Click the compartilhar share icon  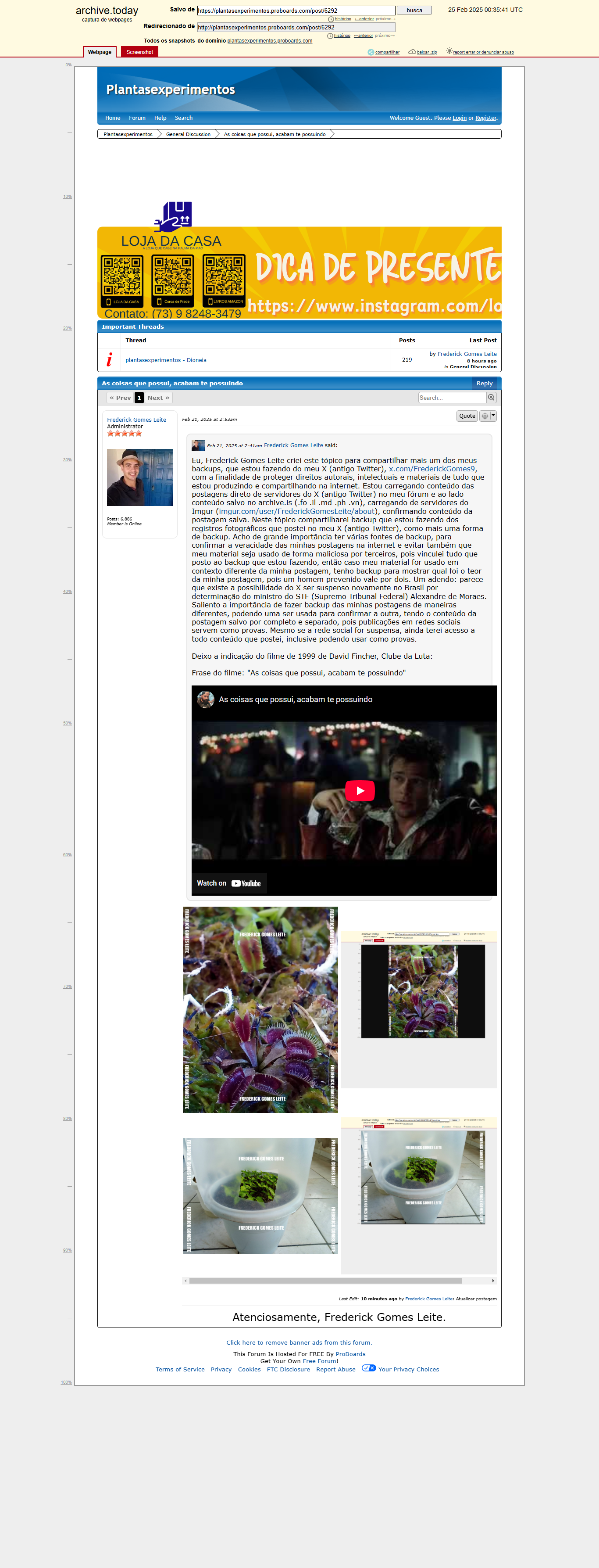pyautogui.click(x=371, y=52)
